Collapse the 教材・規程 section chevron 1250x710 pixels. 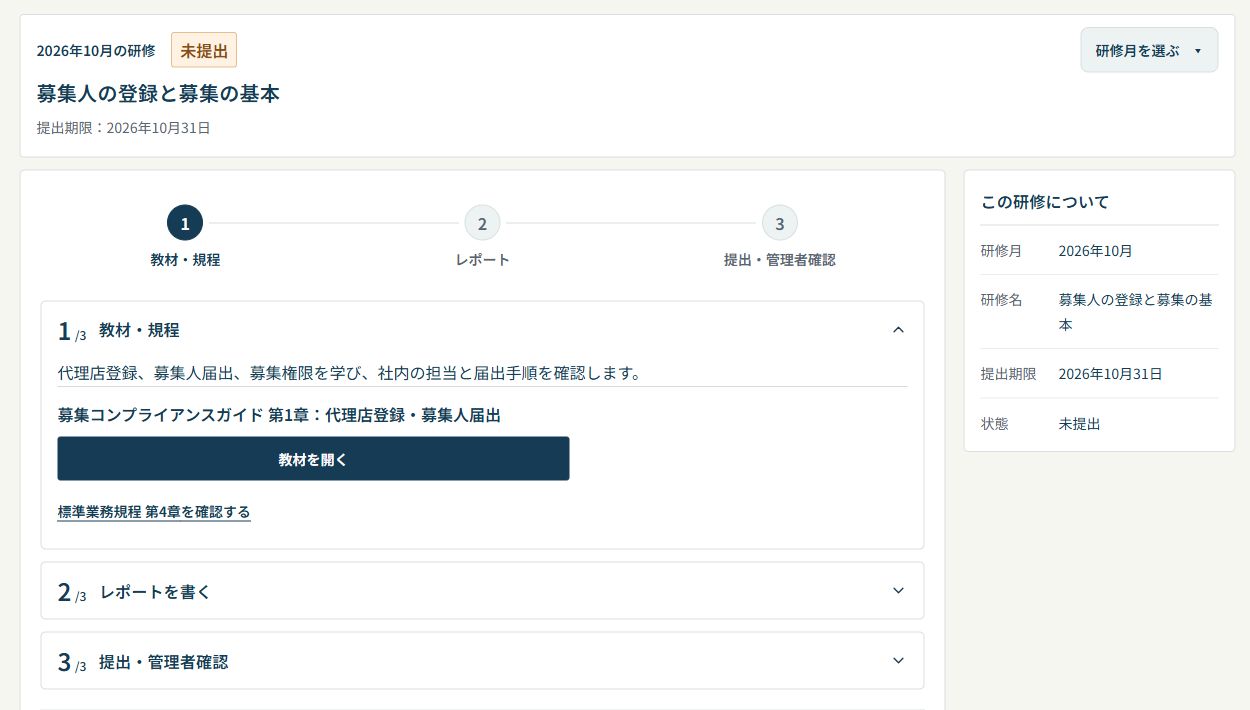898,330
